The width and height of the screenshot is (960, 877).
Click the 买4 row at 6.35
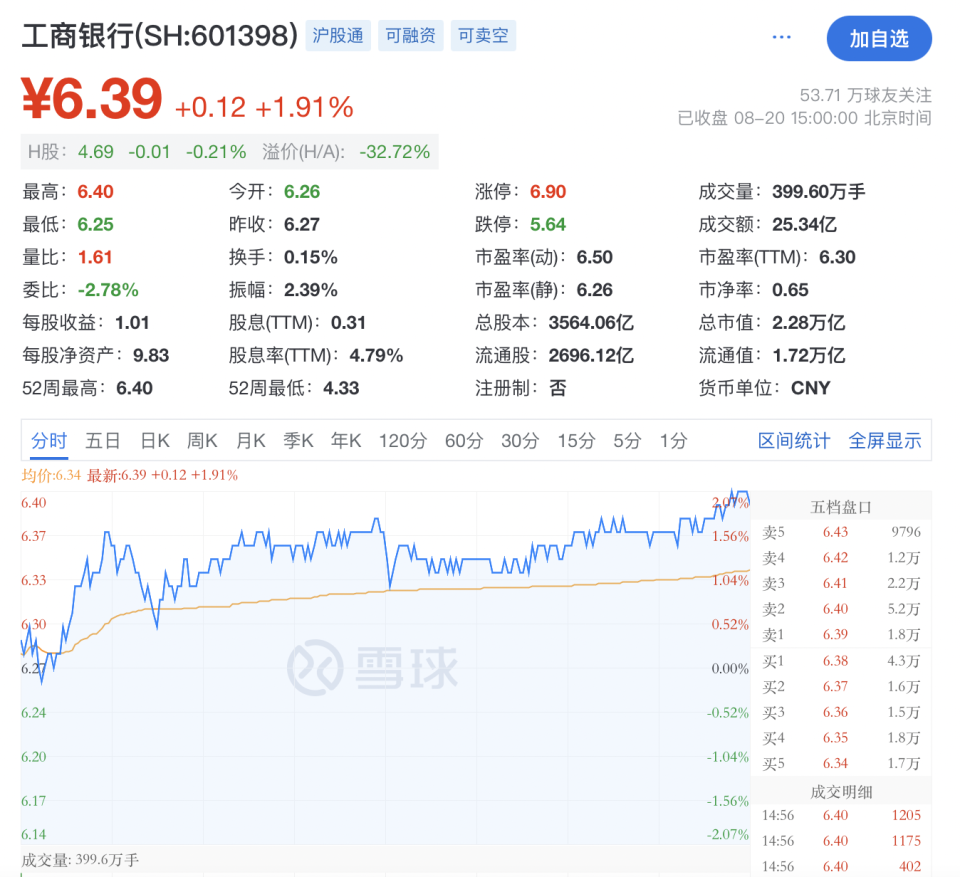pyautogui.click(x=841, y=738)
